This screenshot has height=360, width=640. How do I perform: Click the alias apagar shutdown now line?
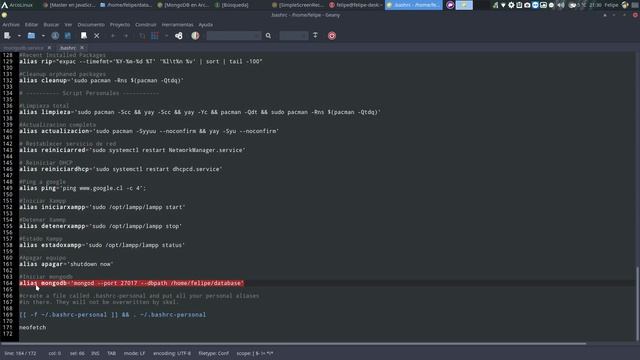point(66,264)
